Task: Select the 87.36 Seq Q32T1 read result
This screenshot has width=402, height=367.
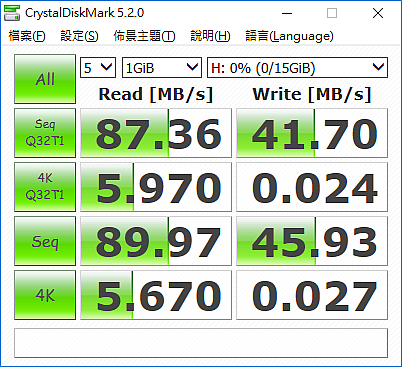Action: [x=156, y=133]
